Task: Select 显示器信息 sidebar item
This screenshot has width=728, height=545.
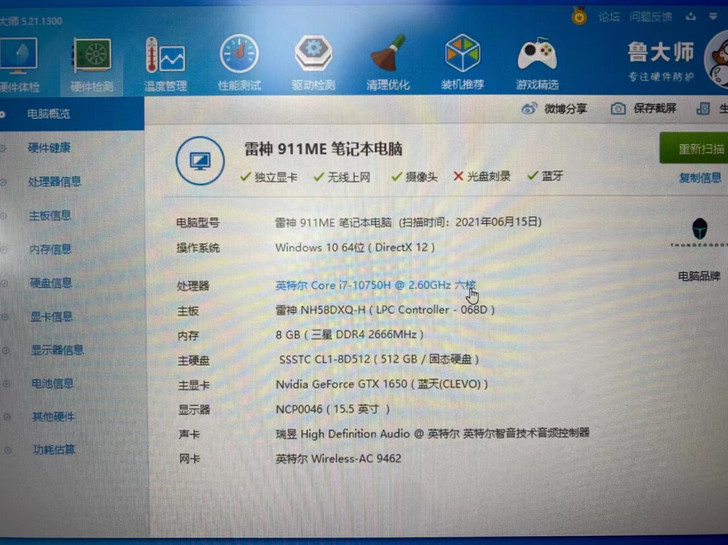Action: 57,350
